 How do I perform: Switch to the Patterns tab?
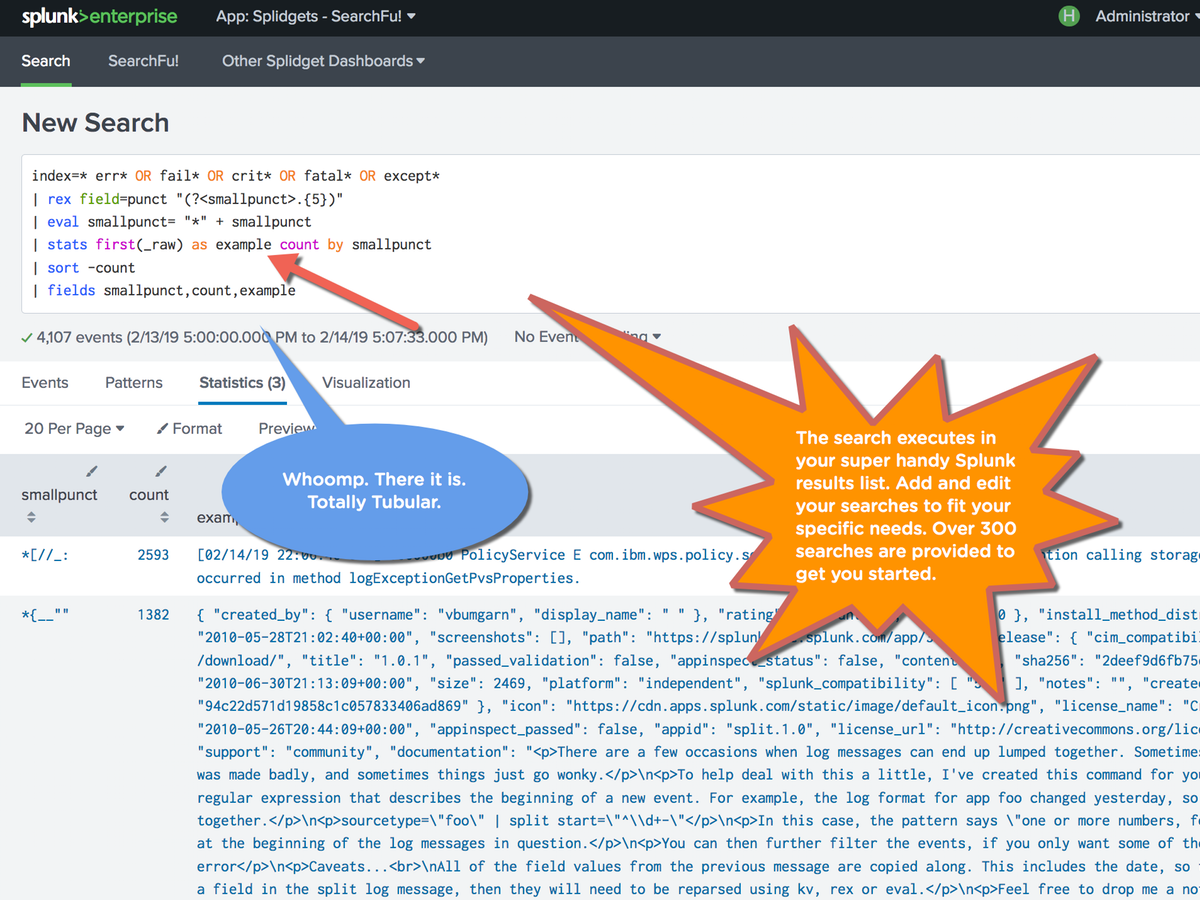(134, 382)
